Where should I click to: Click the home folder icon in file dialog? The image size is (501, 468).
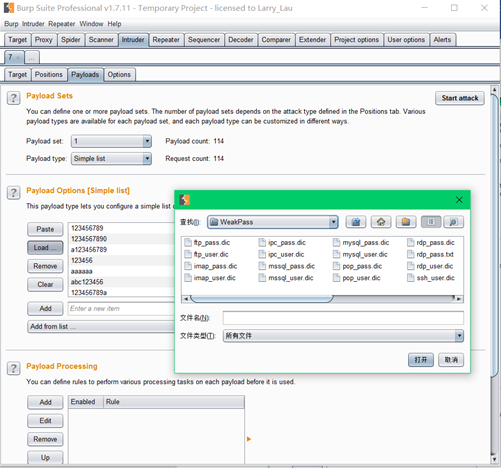tap(381, 222)
